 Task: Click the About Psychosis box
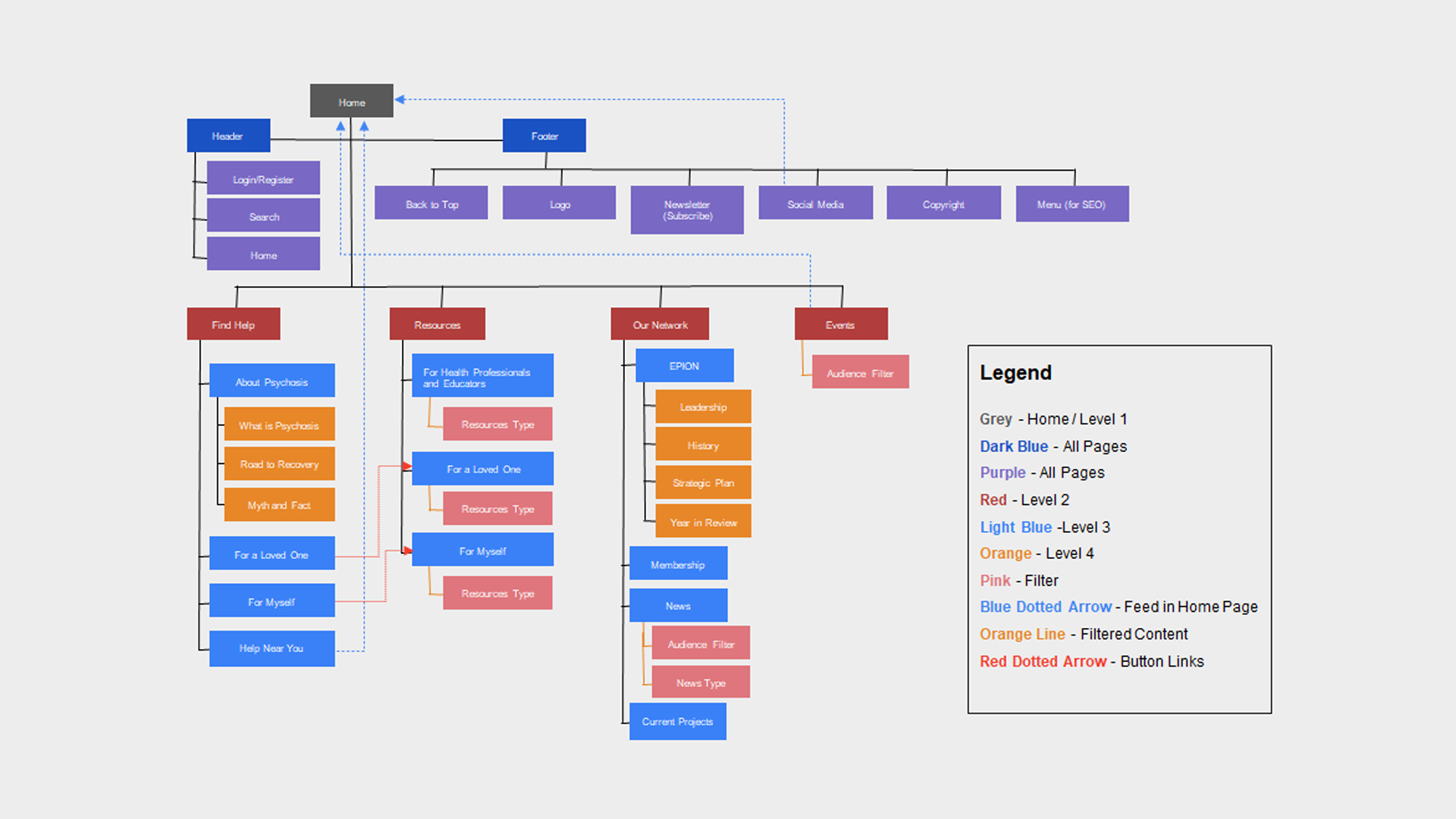tap(271, 381)
